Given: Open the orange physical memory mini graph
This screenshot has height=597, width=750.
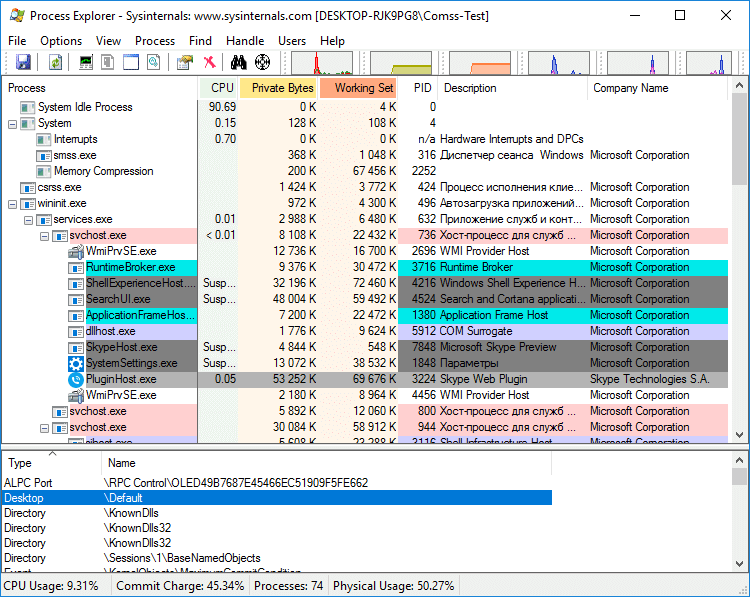Looking at the screenshot, I should [480, 63].
